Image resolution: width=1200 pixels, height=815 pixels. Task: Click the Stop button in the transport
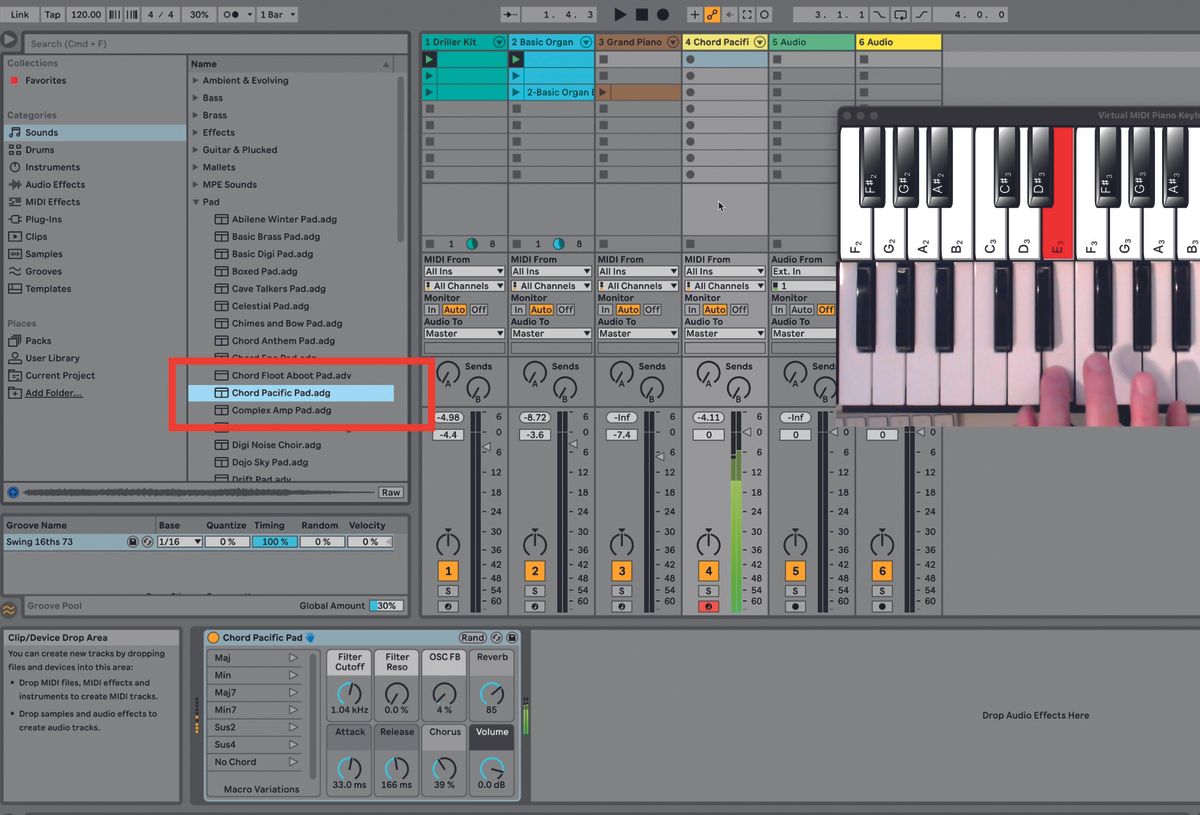[x=642, y=15]
